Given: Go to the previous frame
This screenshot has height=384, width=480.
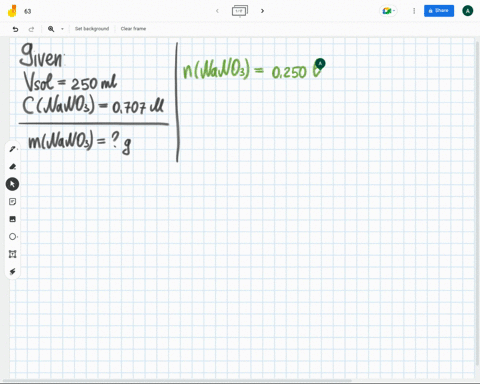Looking at the screenshot, I should (217, 11).
